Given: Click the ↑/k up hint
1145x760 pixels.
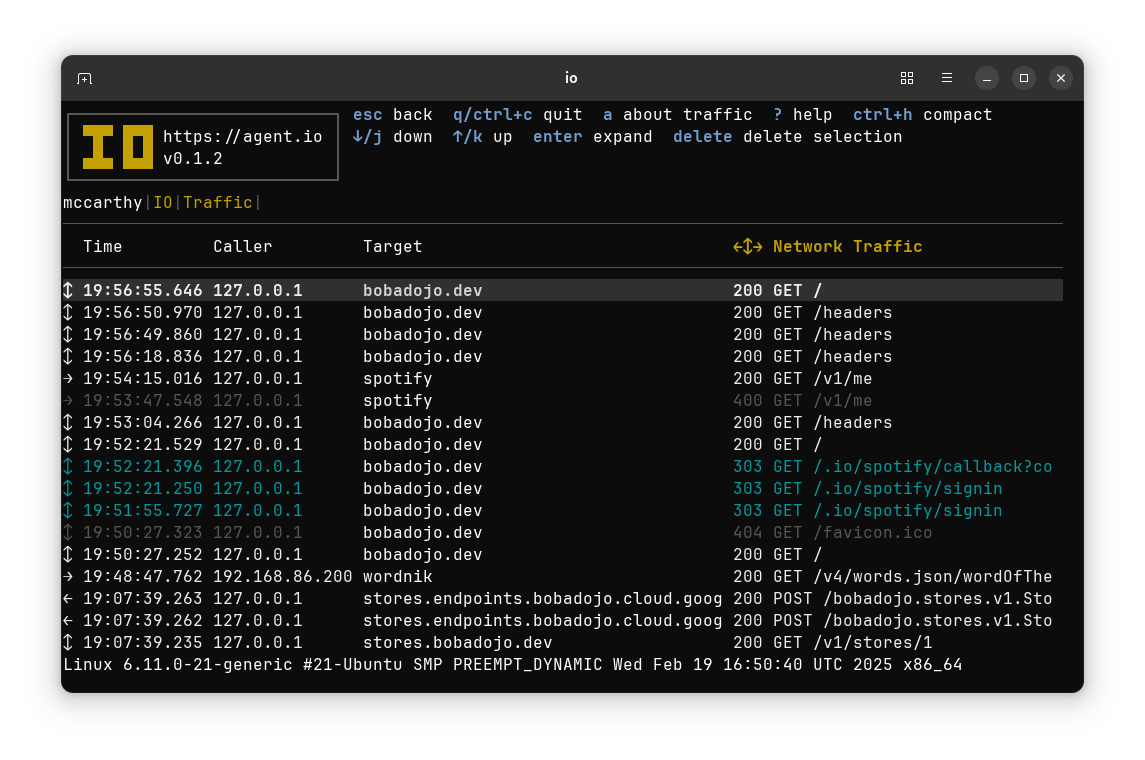Looking at the screenshot, I should [x=483, y=137].
